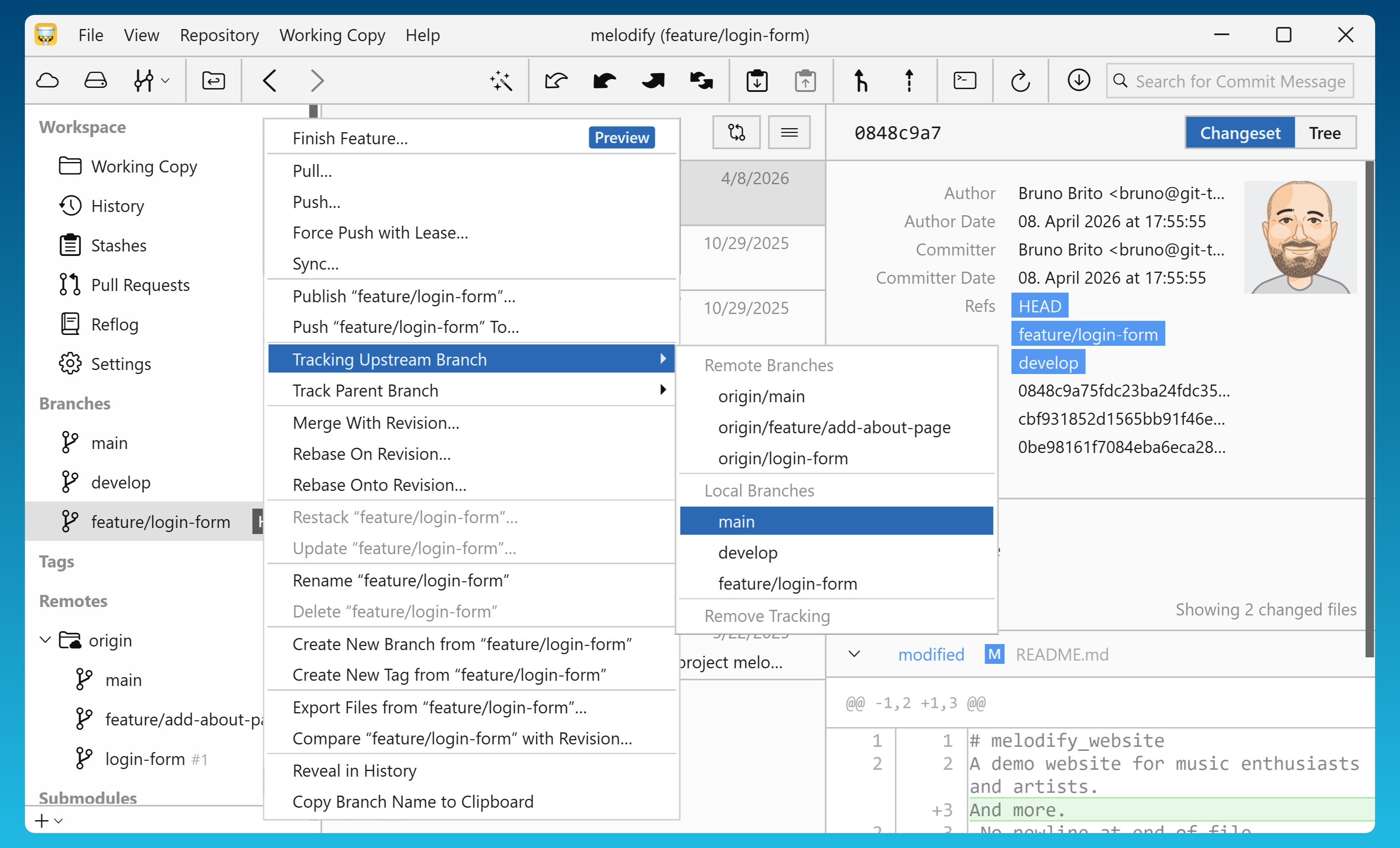Switch to the Tree view tab
Viewport: 1400px width, 848px height.
[x=1324, y=133]
